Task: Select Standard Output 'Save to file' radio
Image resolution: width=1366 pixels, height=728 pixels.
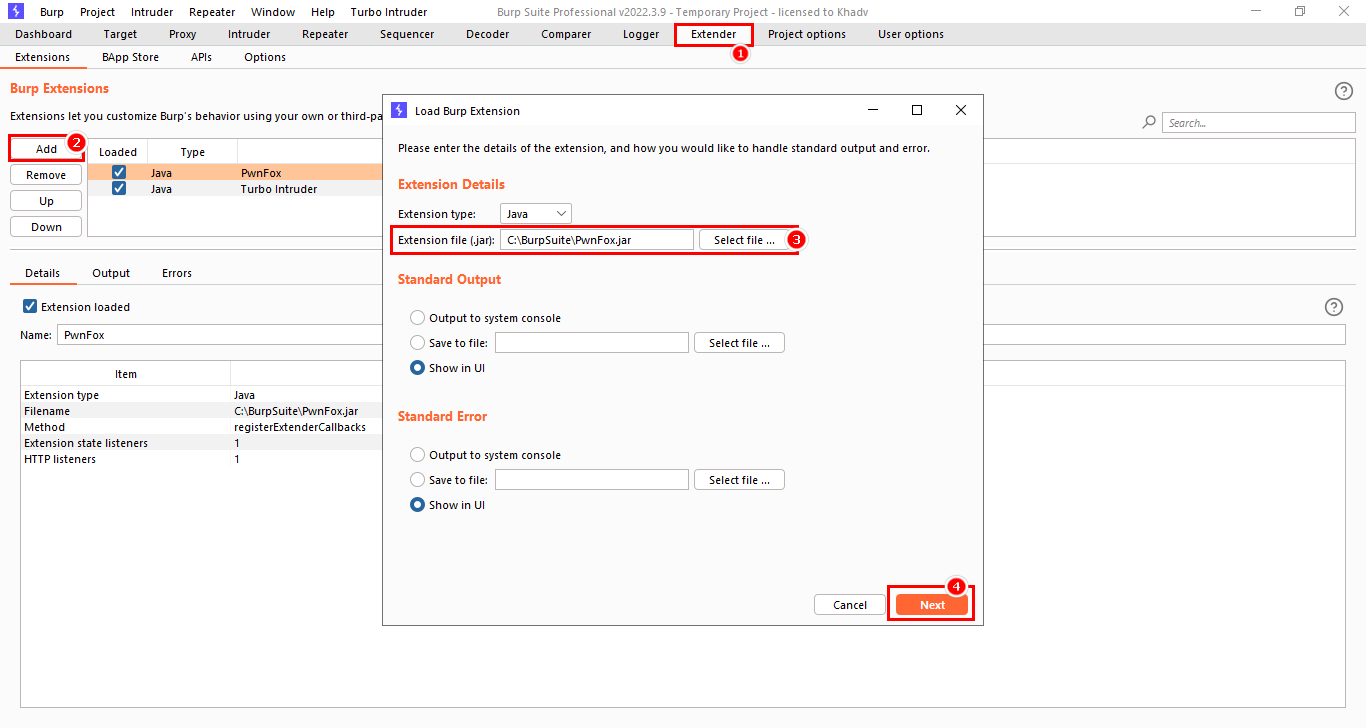Action: (x=417, y=343)
